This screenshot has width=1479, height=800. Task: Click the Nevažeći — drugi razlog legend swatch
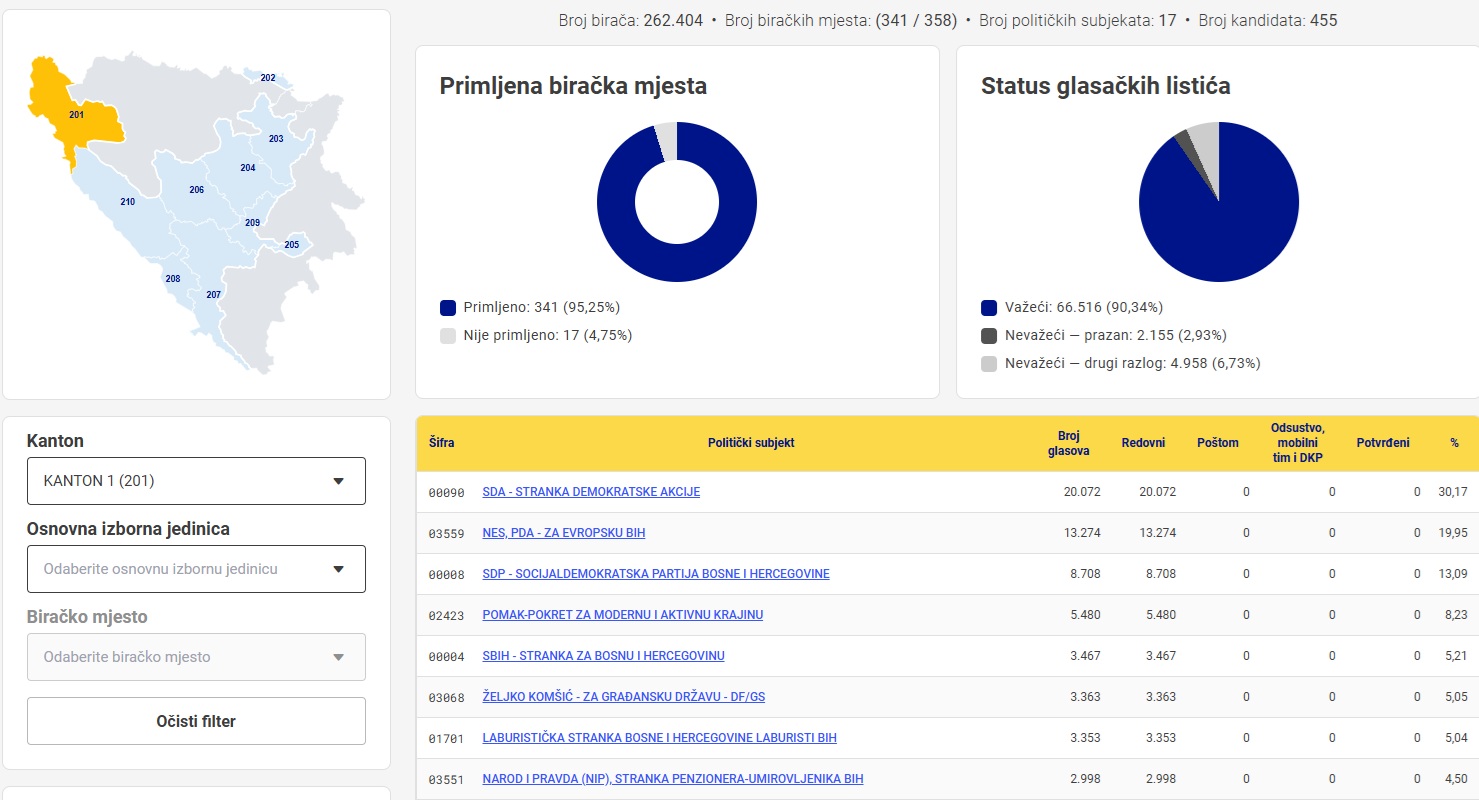989,364
